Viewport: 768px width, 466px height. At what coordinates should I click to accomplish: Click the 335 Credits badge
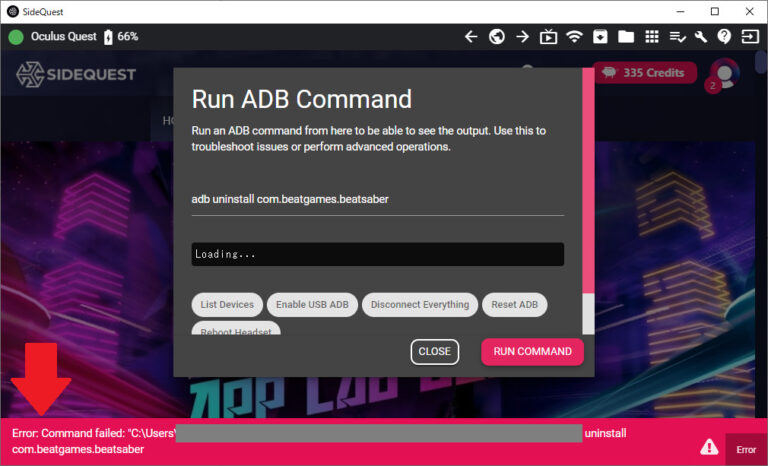pos(644,73)
